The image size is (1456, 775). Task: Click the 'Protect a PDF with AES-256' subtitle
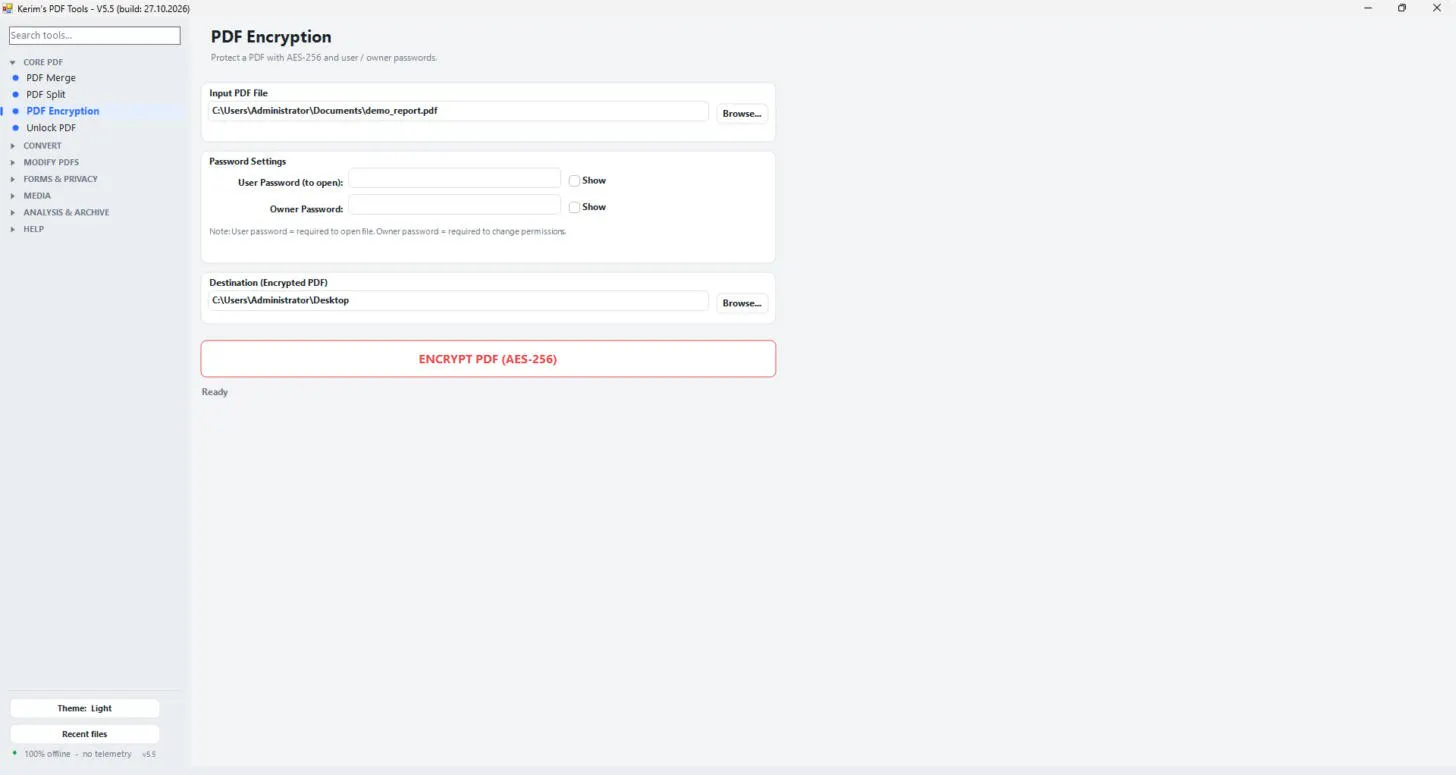point(324,58)
